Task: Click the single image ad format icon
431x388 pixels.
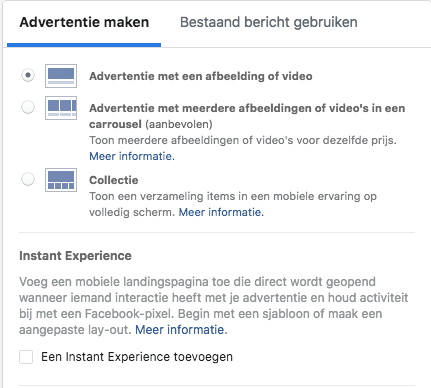Action: point(61,76)
